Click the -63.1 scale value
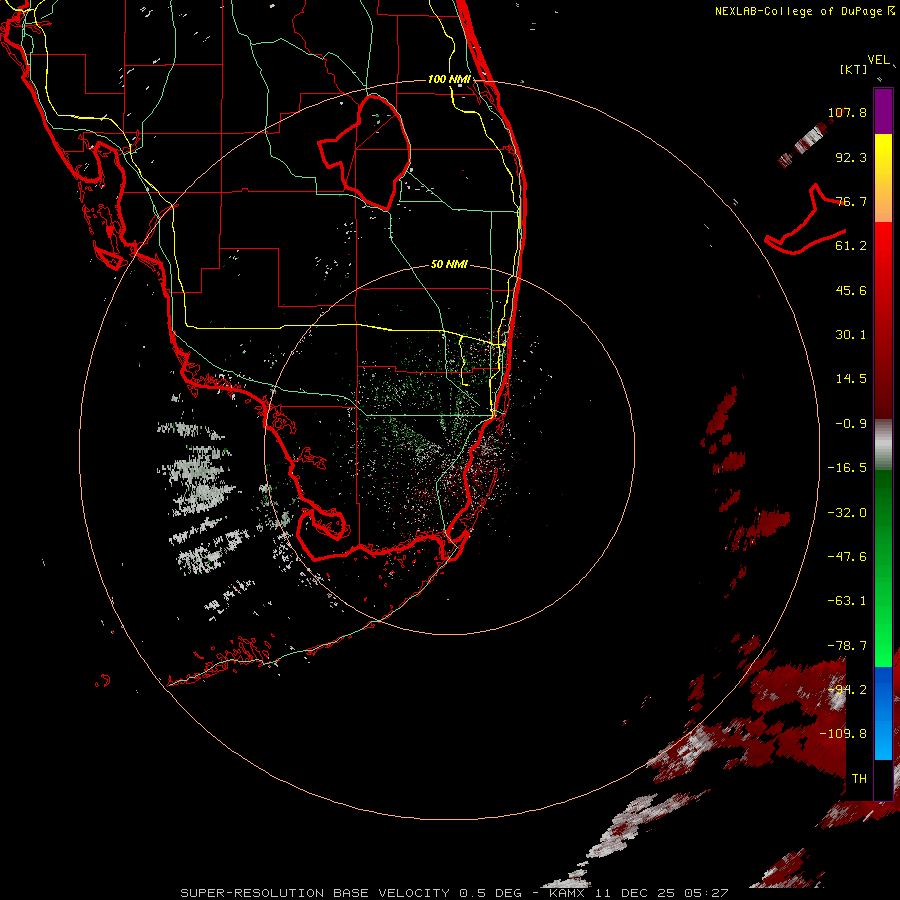The height and width of the screenshot is (900, 900). pos(847,601)
